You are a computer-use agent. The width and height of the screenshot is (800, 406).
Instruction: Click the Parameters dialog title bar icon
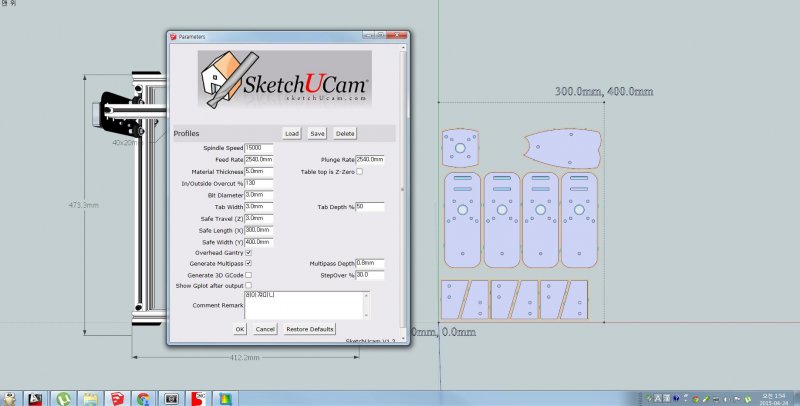coord(173,36)
